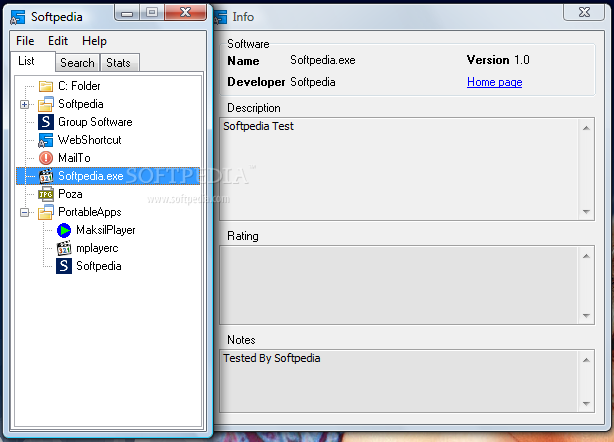This screenshot has height=442, width=614.
Task: Click the PortableApps folder icon
Action: click(x=46, y=212)
